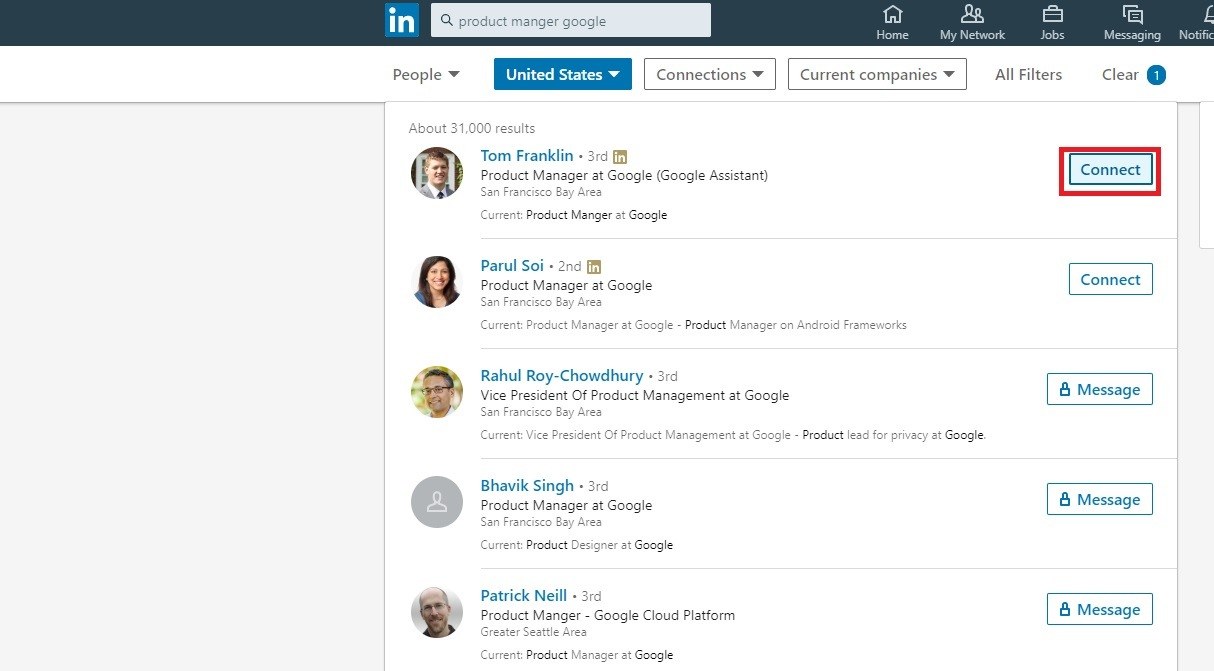Click 'Product Manager at Google (Google Assistant)' headline
This screenshot has width=1214, height=671.
(624, 175)
